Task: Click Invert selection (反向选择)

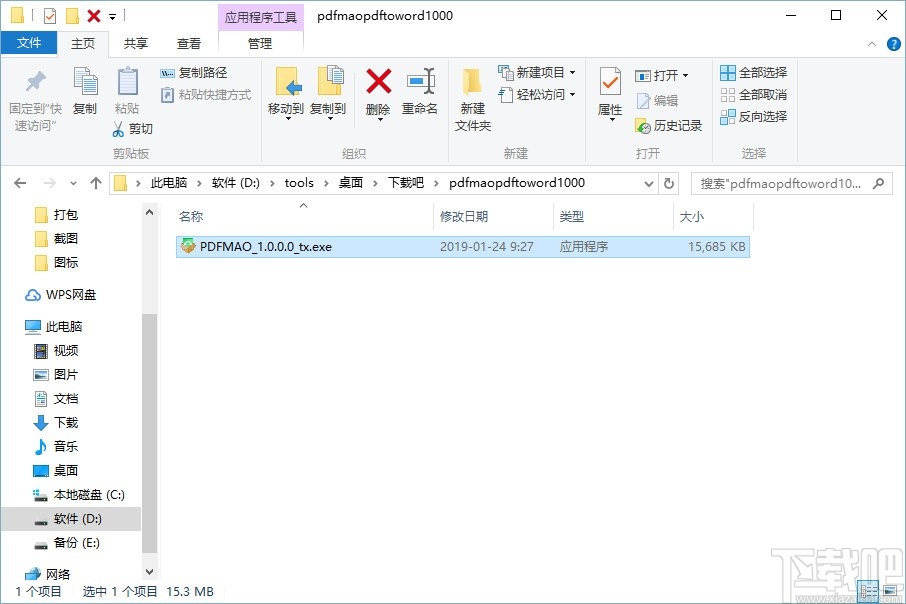Action: 753,117
